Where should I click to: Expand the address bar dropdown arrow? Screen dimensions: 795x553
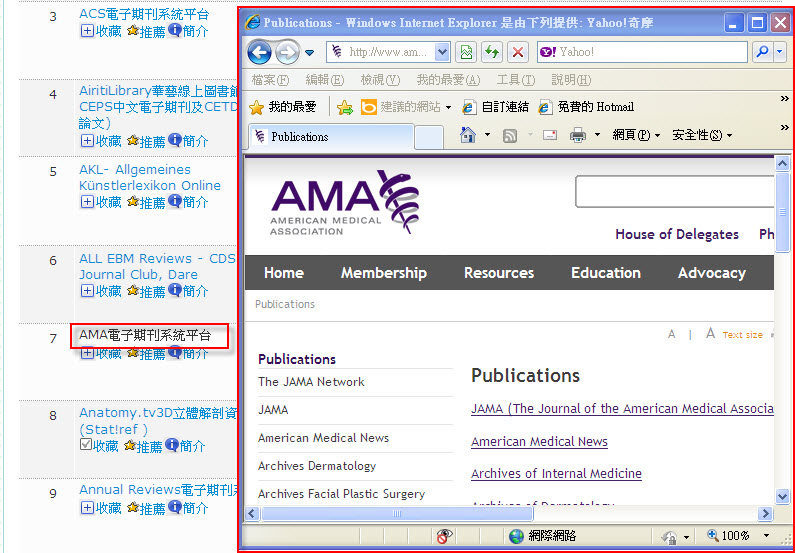click(x=442, y=52)
